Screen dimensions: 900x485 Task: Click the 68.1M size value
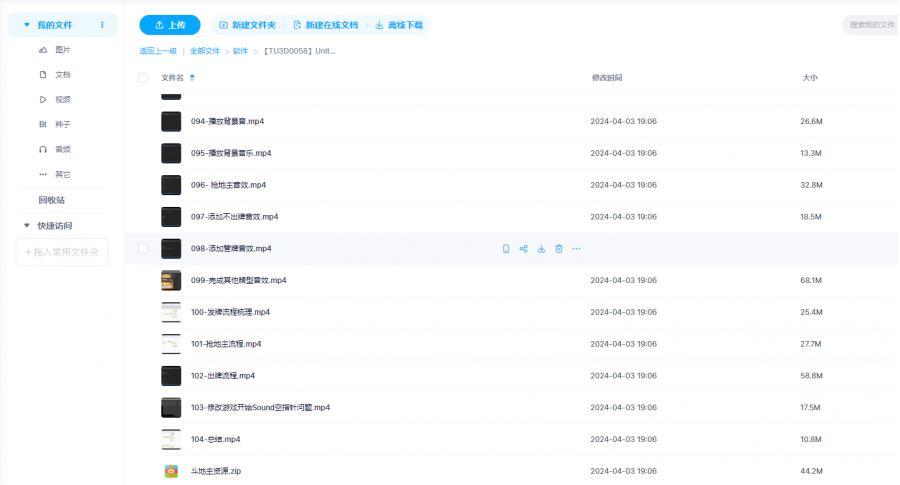[x=811, y=280]
